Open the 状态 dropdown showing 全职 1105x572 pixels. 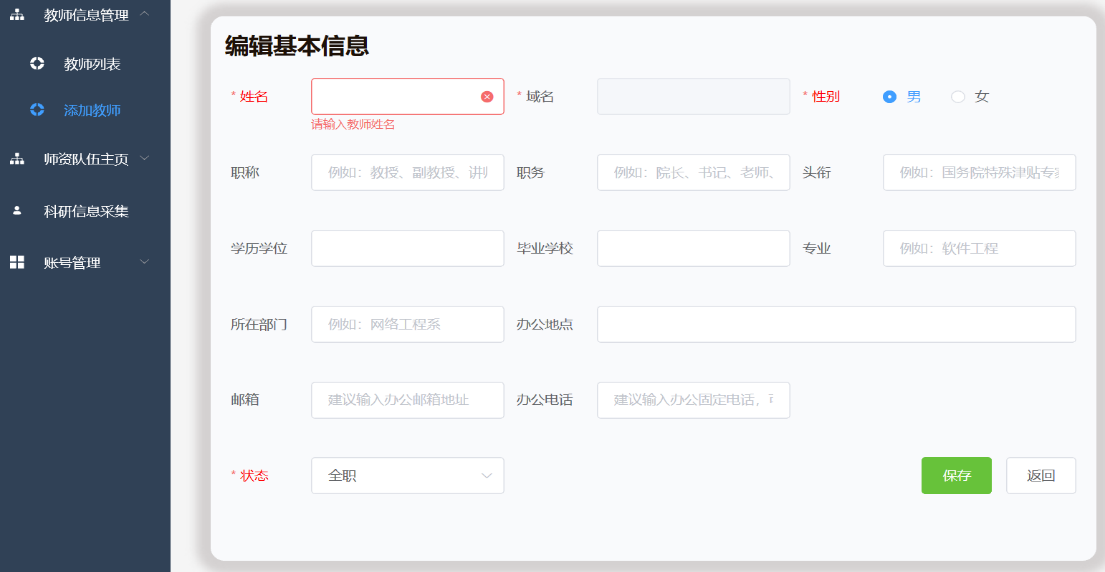(407, 476)
